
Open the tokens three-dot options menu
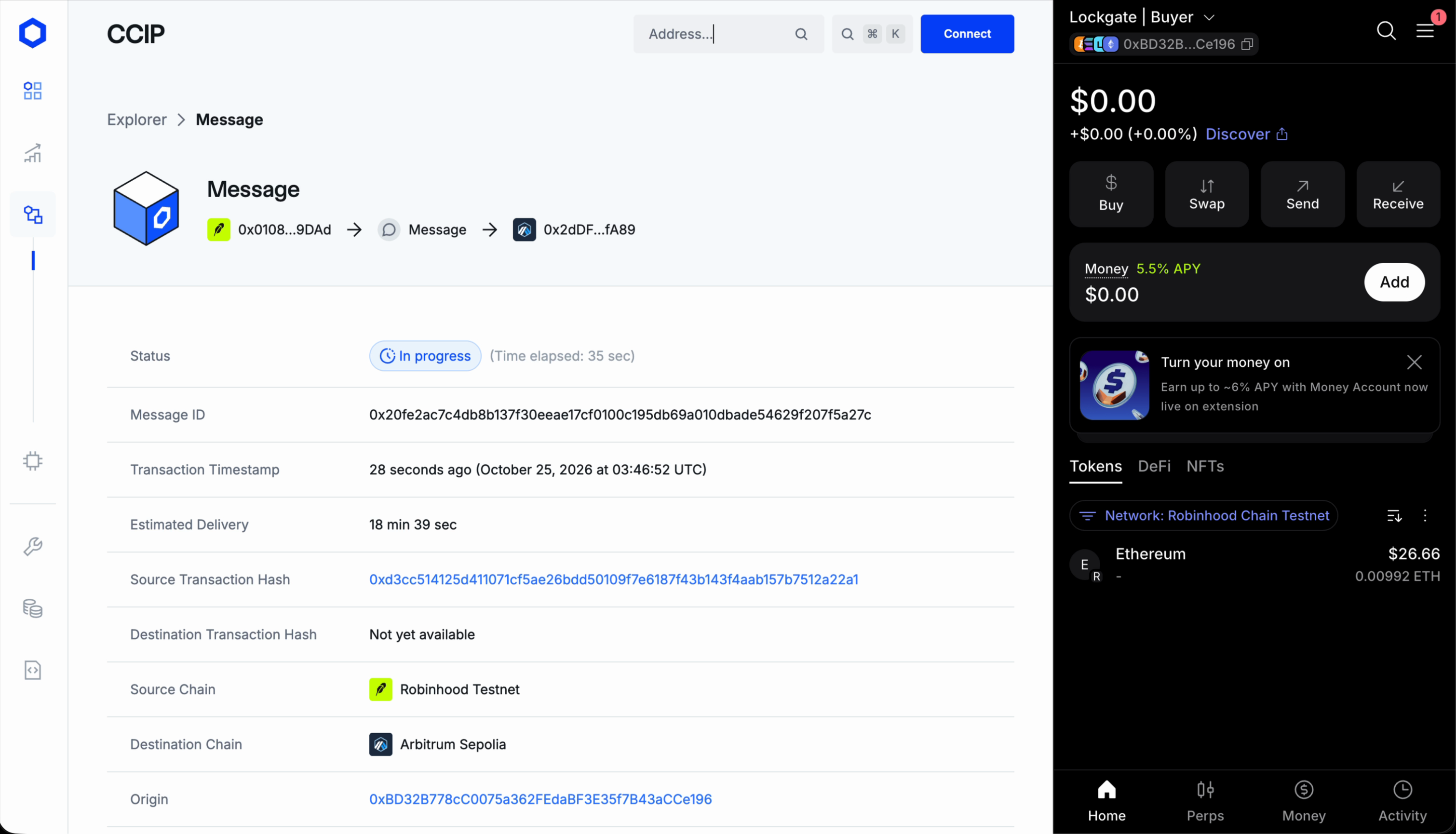pyautogui.click(x=1425, y=516)
